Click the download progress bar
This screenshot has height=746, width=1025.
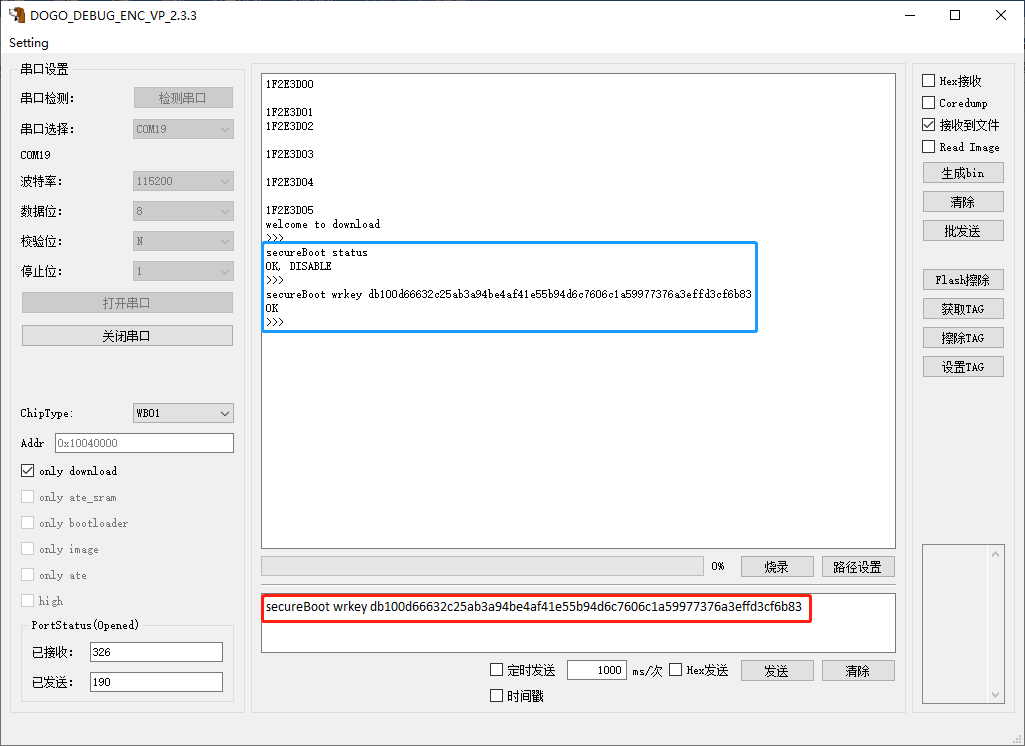[x=482, y=566]
